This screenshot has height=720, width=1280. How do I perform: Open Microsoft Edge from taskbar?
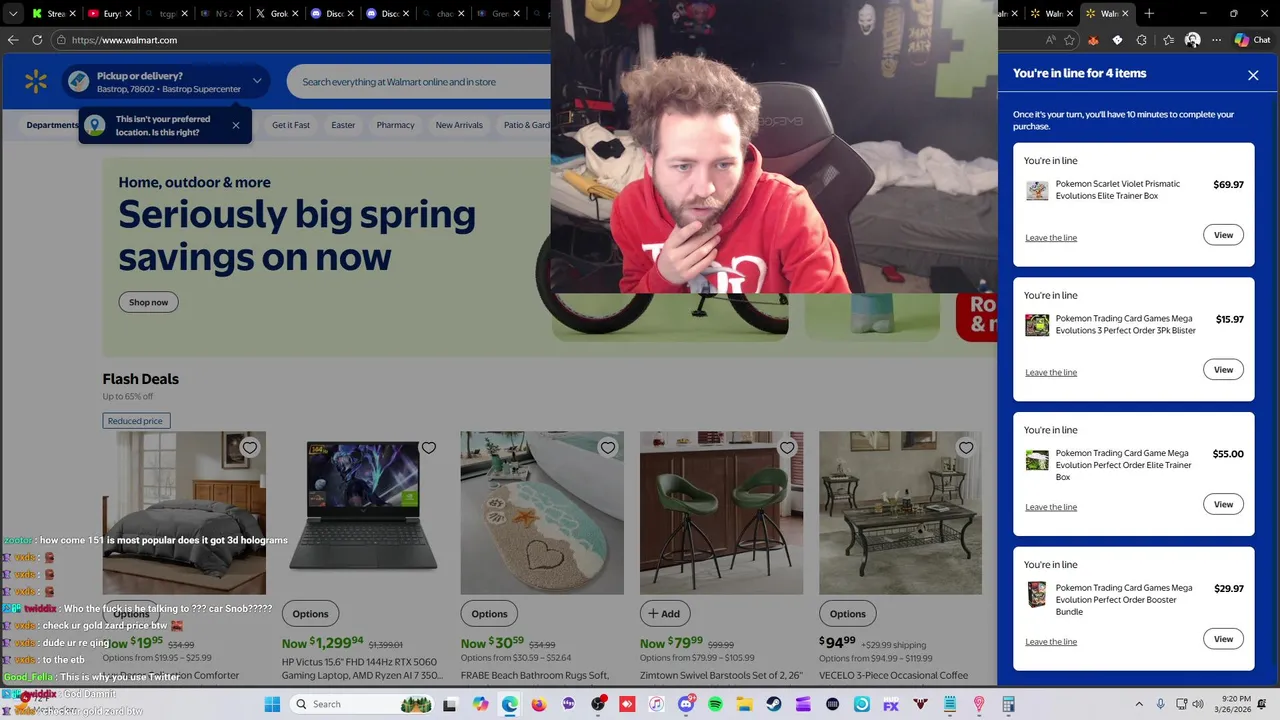click(x=510, y=704)
